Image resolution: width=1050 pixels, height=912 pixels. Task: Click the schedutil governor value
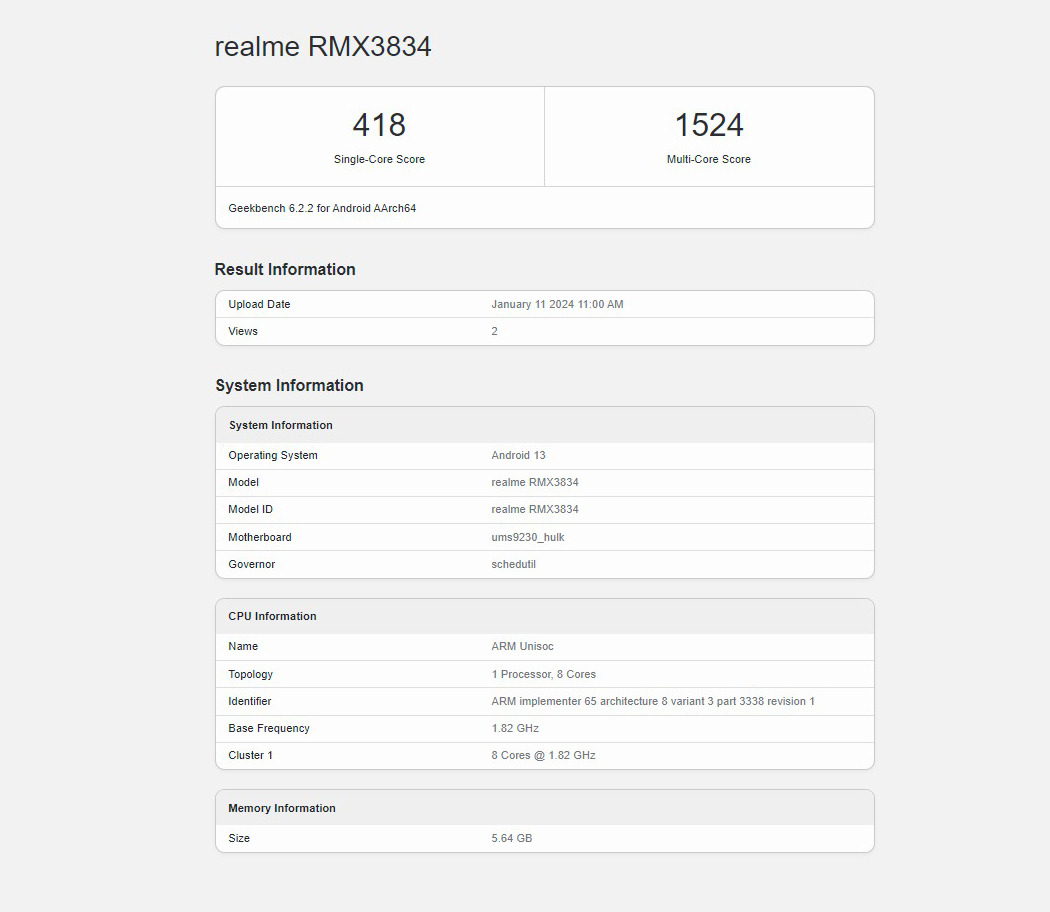513,564
